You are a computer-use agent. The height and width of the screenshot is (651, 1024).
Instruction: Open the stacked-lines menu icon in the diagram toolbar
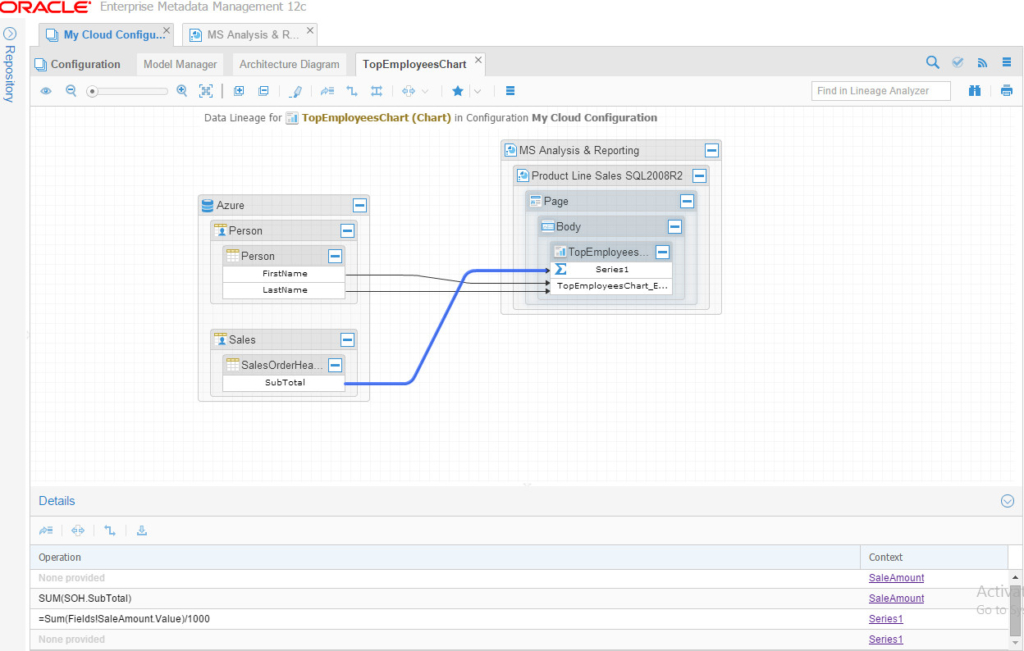pyautogui.click(x=510, y=91)
